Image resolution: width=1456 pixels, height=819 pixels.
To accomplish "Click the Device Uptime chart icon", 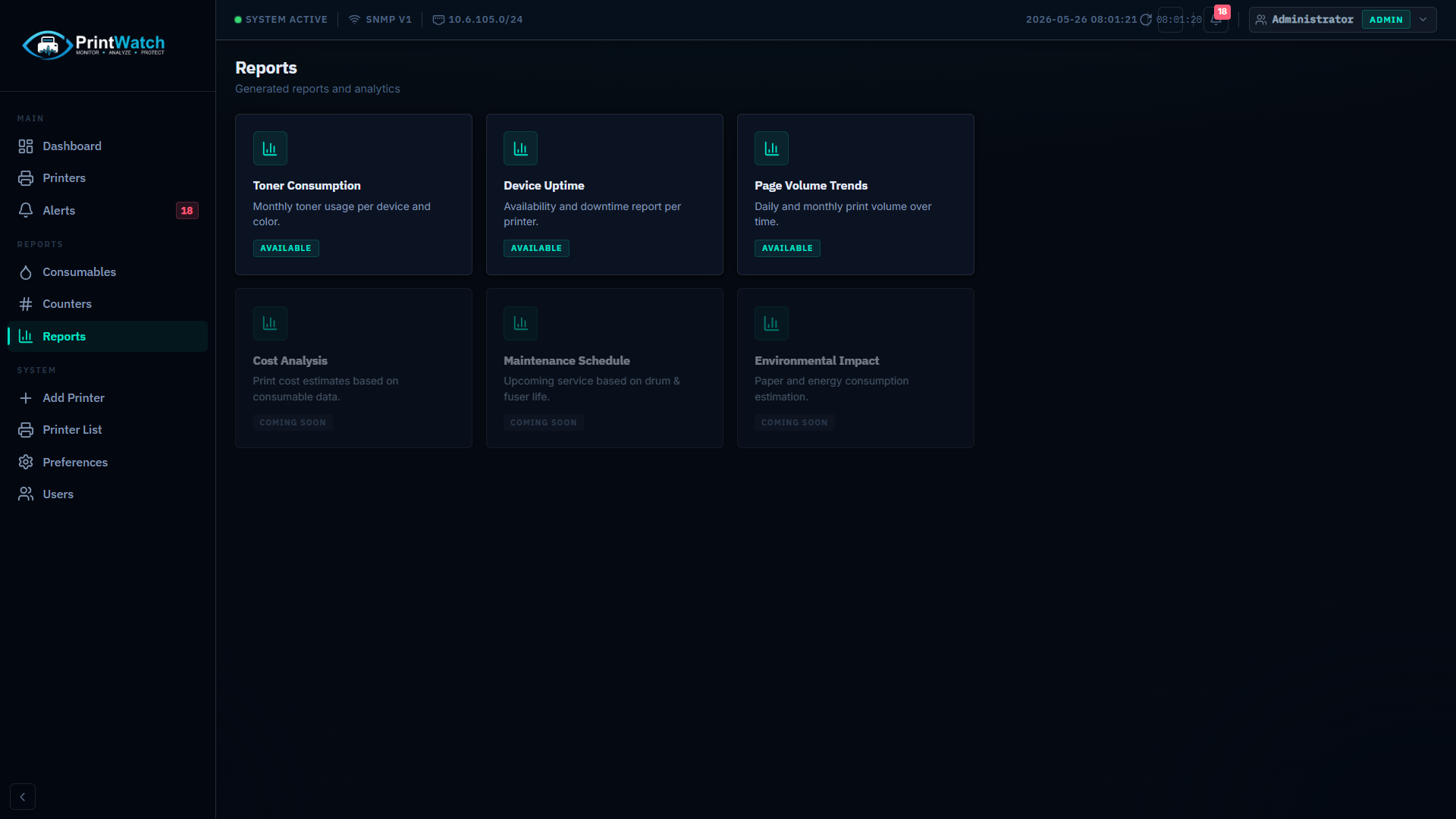I will point(521,149).
